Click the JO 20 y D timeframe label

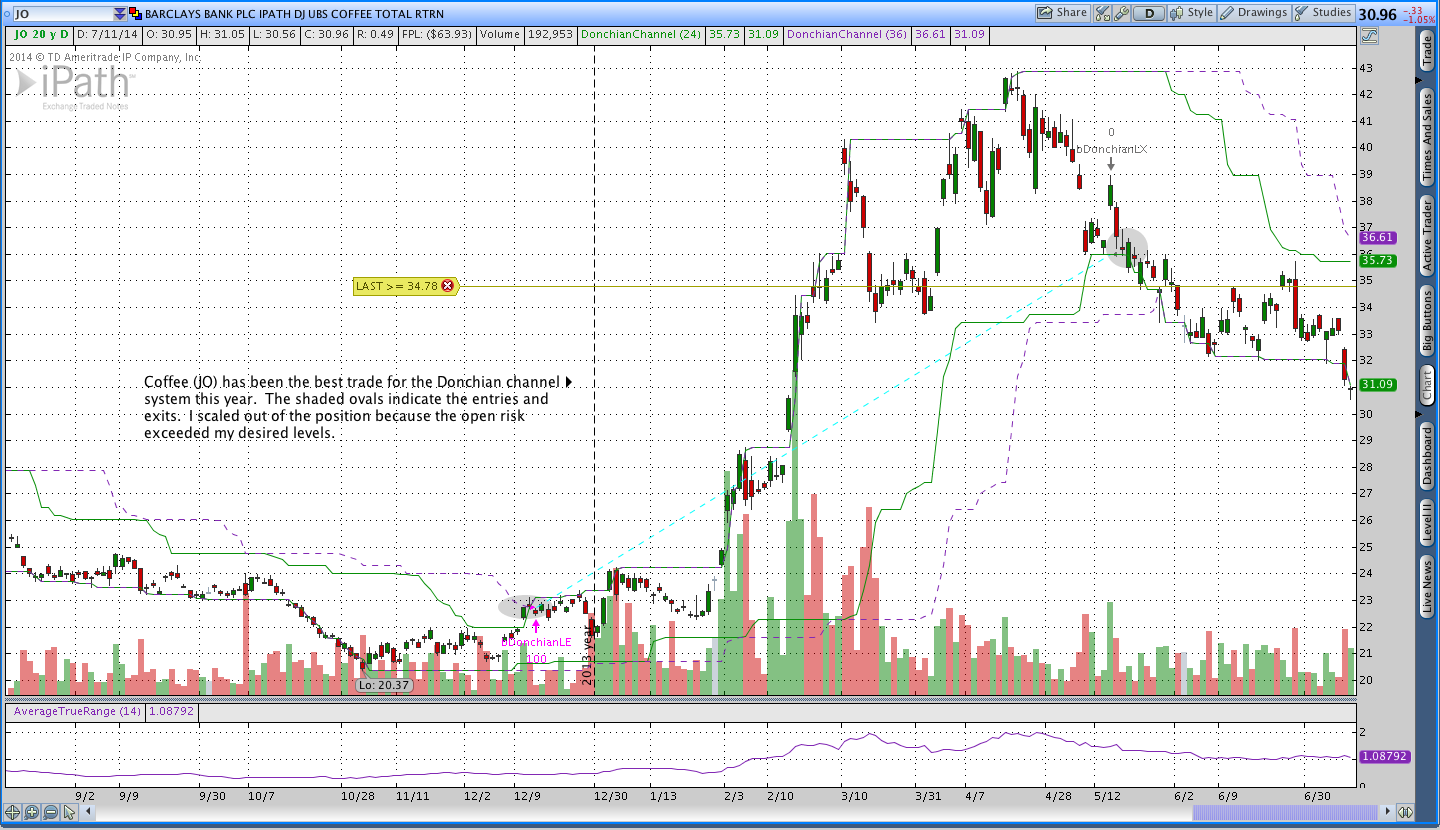tap(41, 34)
